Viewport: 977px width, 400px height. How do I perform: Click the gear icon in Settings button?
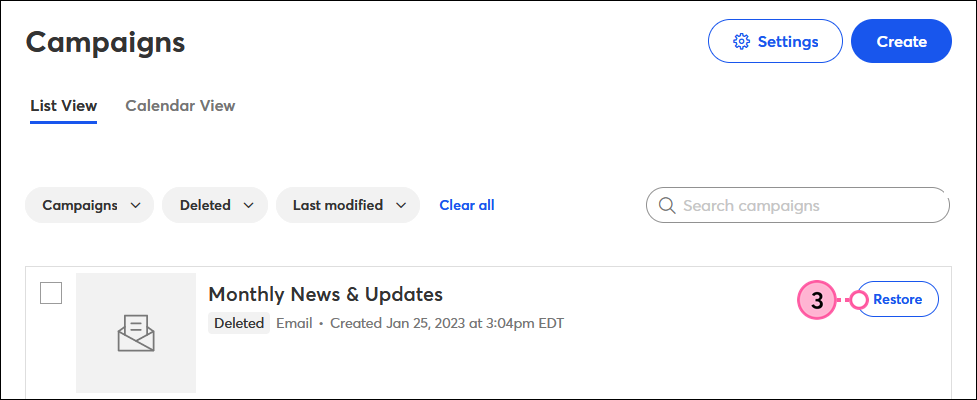pos(741,42)
